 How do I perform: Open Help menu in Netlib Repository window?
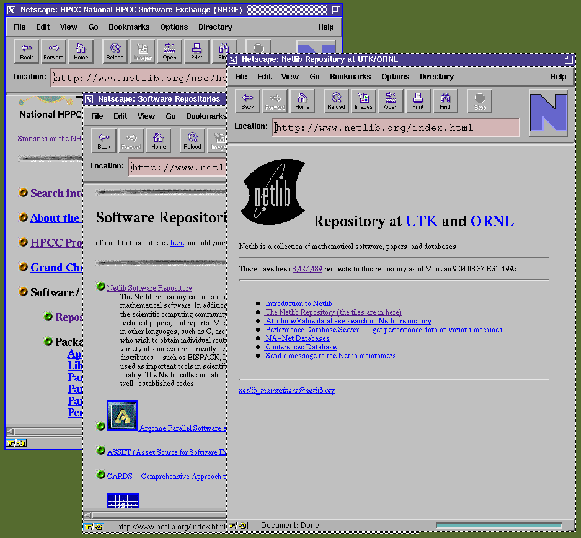[x=558, y=76]
